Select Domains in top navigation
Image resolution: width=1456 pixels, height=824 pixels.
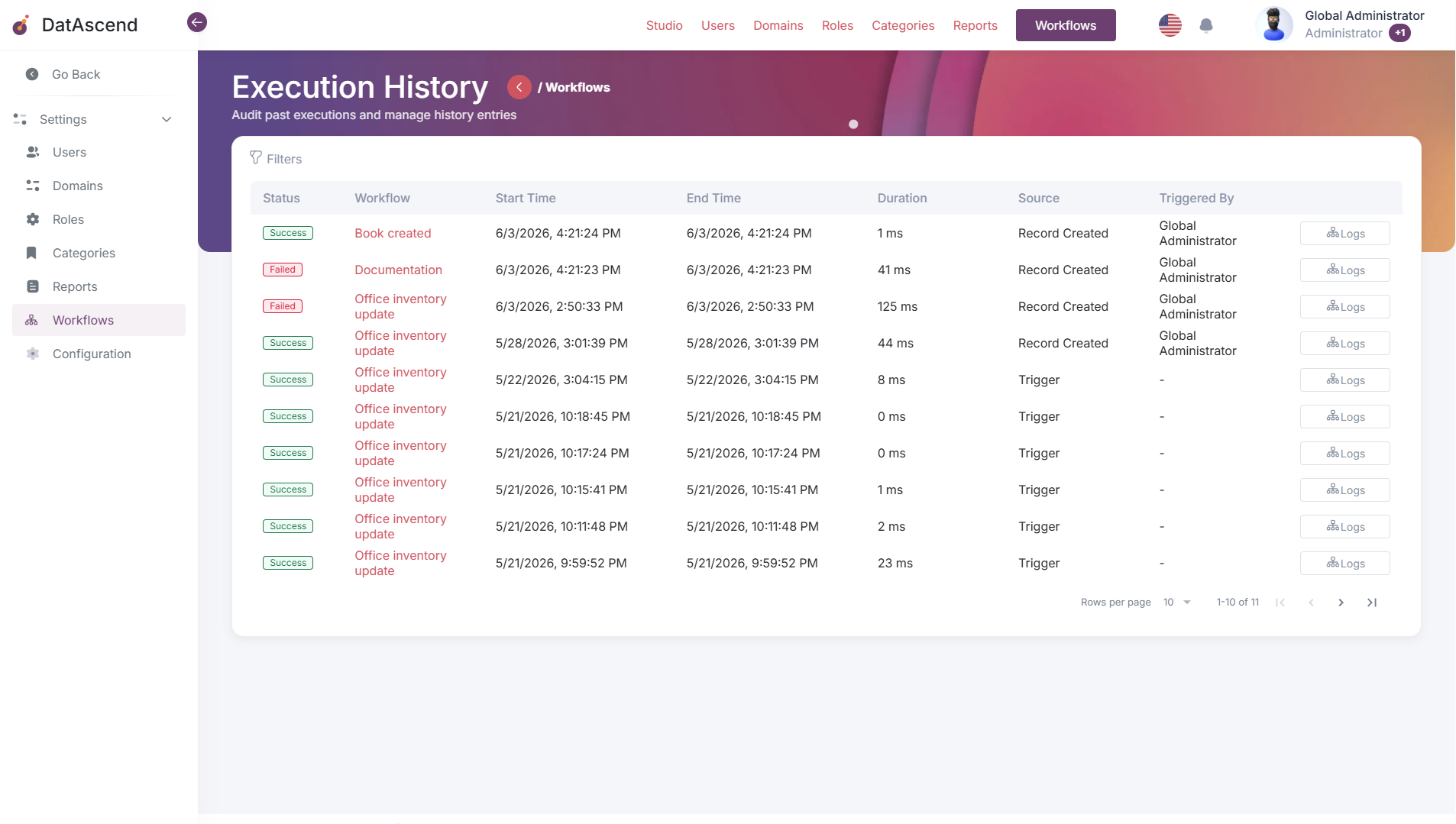[x=778, y=25]
